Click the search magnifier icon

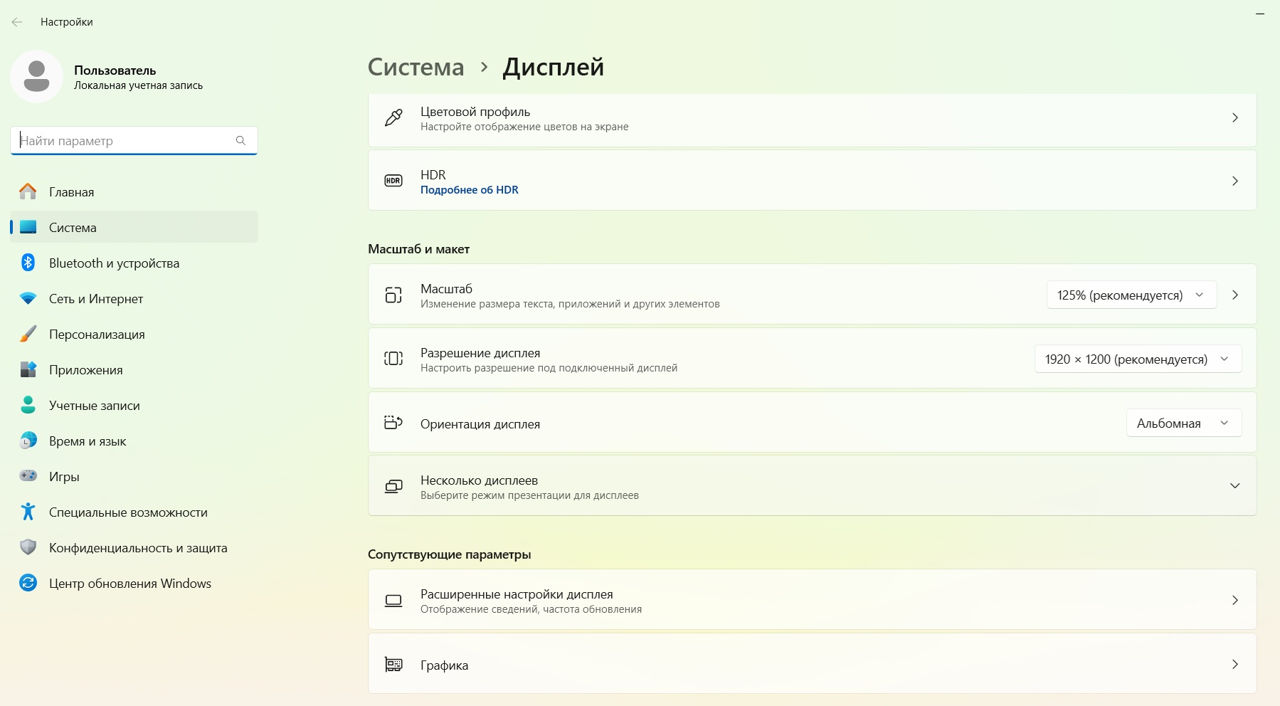click(x=240, y=141)
